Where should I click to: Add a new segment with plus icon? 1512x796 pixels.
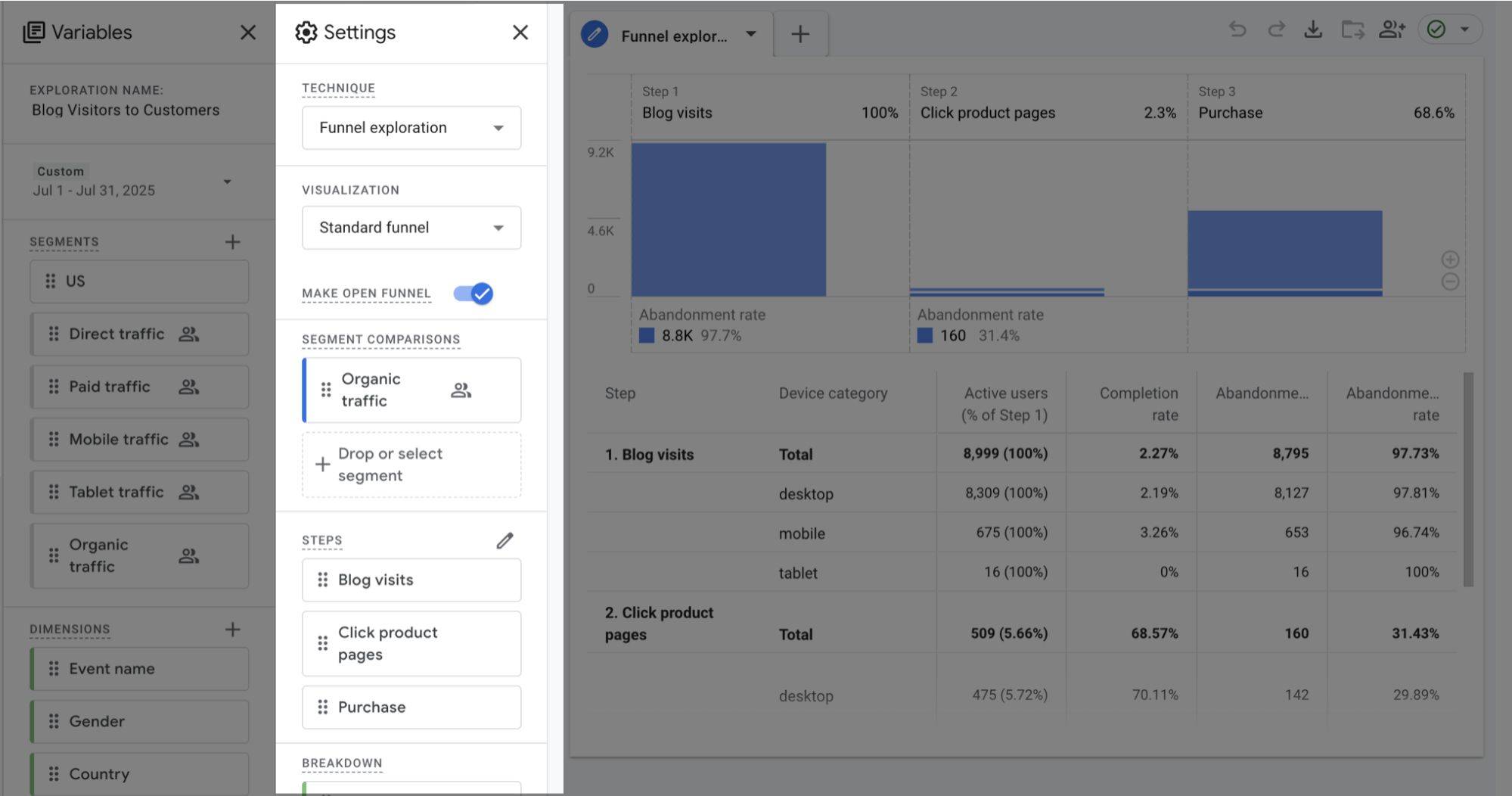(232, 242)
